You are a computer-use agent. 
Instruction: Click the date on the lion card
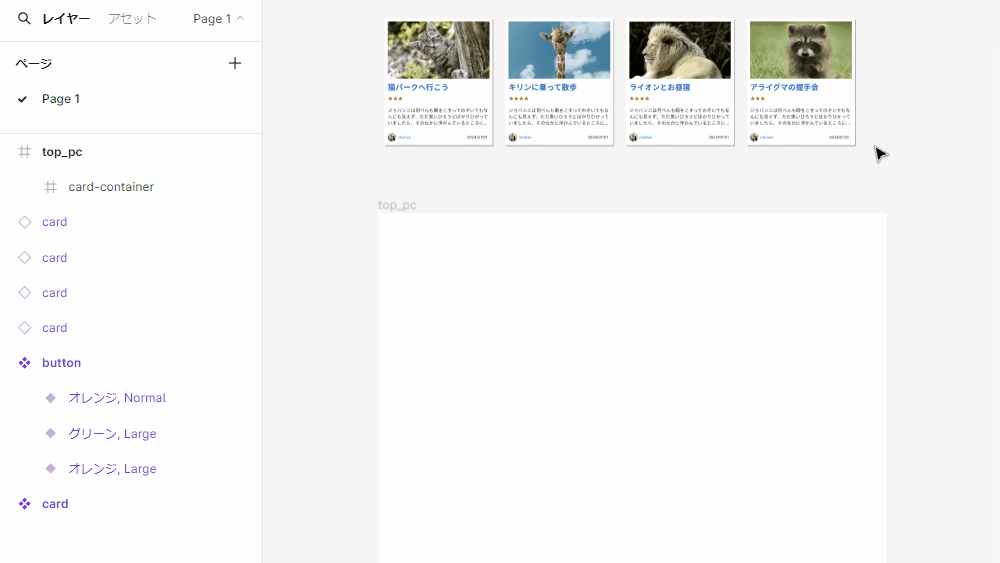tap(719, 137)
